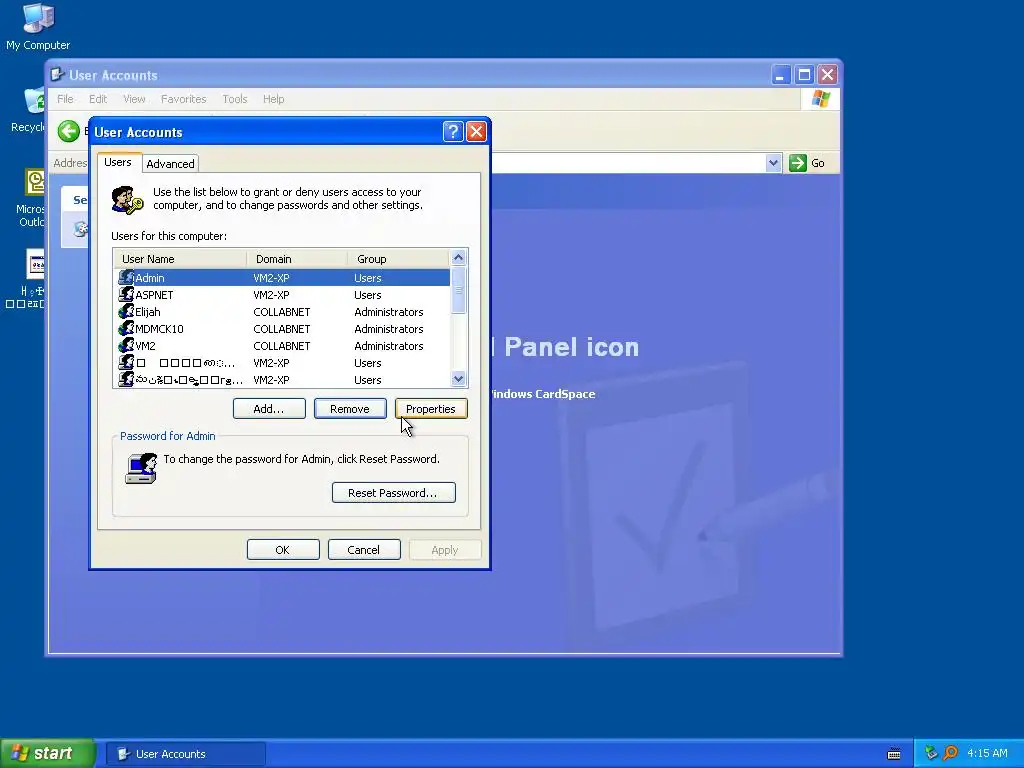Select the Admin user name
This screenshot has width=1024, height=768.
coord(150,278)
